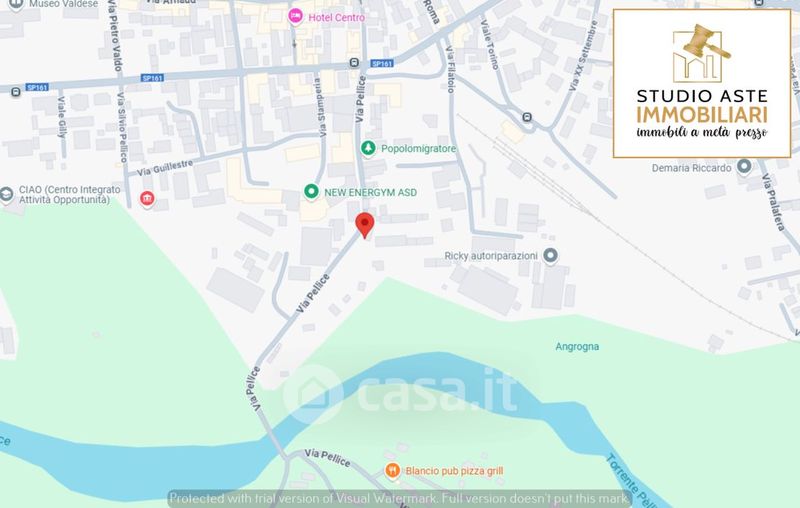The width and height of the screenshot is (800, 508).
Task: Select the Angrogna place label
Action: coord(577,346)
